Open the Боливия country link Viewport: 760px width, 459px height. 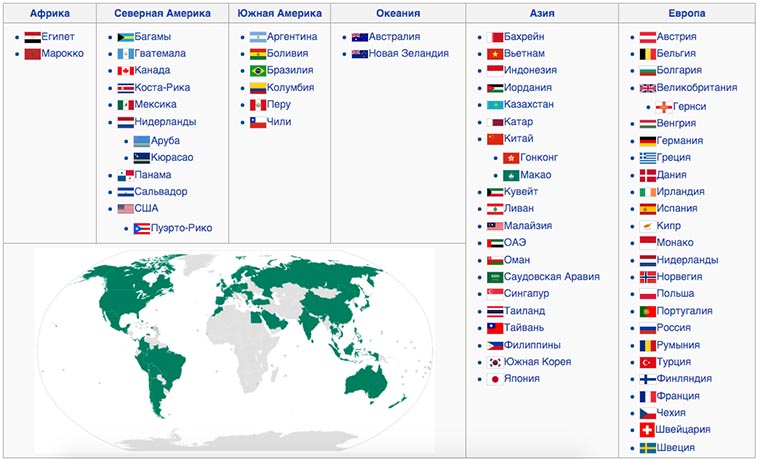(x=287, y=53)
